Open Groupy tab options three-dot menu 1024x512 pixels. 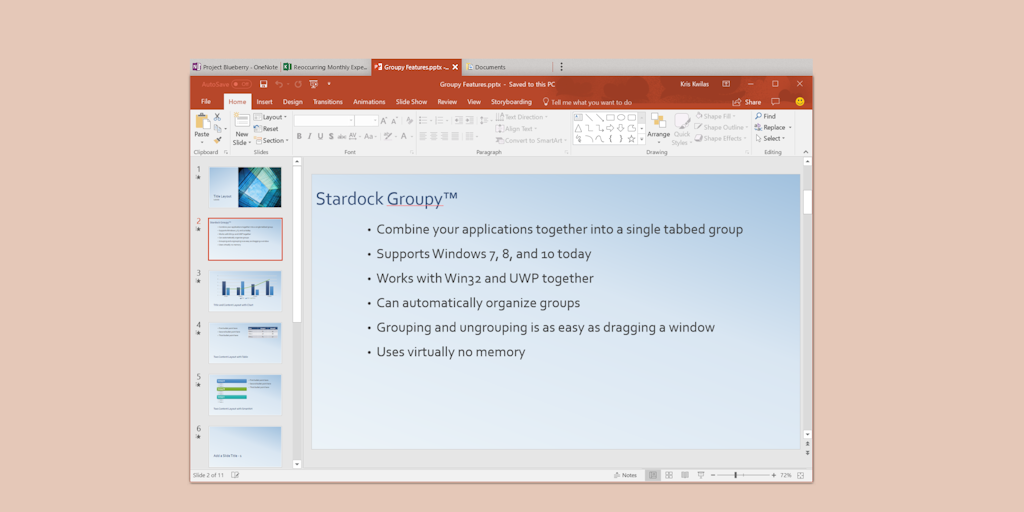(x=561, y=67)
